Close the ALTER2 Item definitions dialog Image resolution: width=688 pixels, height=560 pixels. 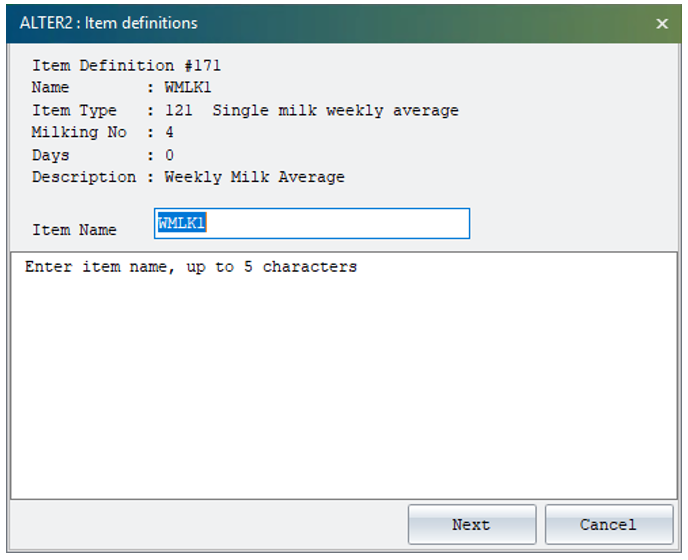[x=662, y=23]
